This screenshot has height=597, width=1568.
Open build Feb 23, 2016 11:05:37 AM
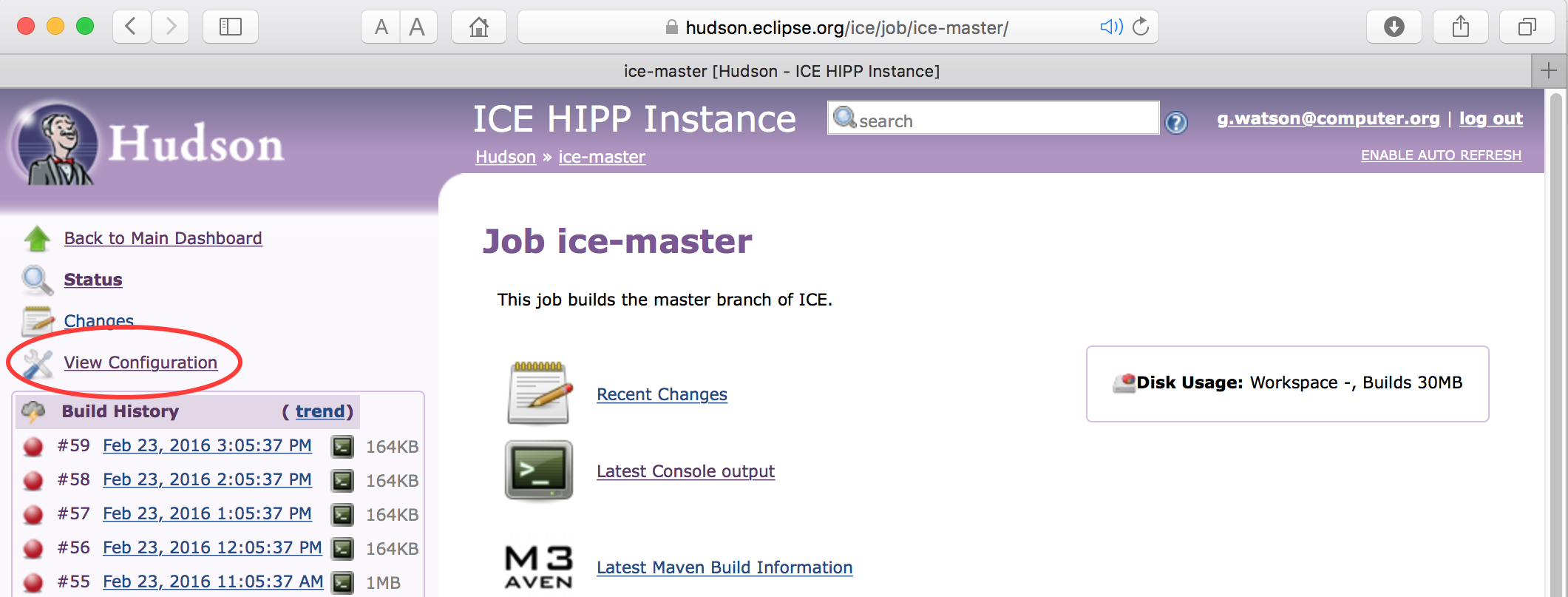pos(213,581)
